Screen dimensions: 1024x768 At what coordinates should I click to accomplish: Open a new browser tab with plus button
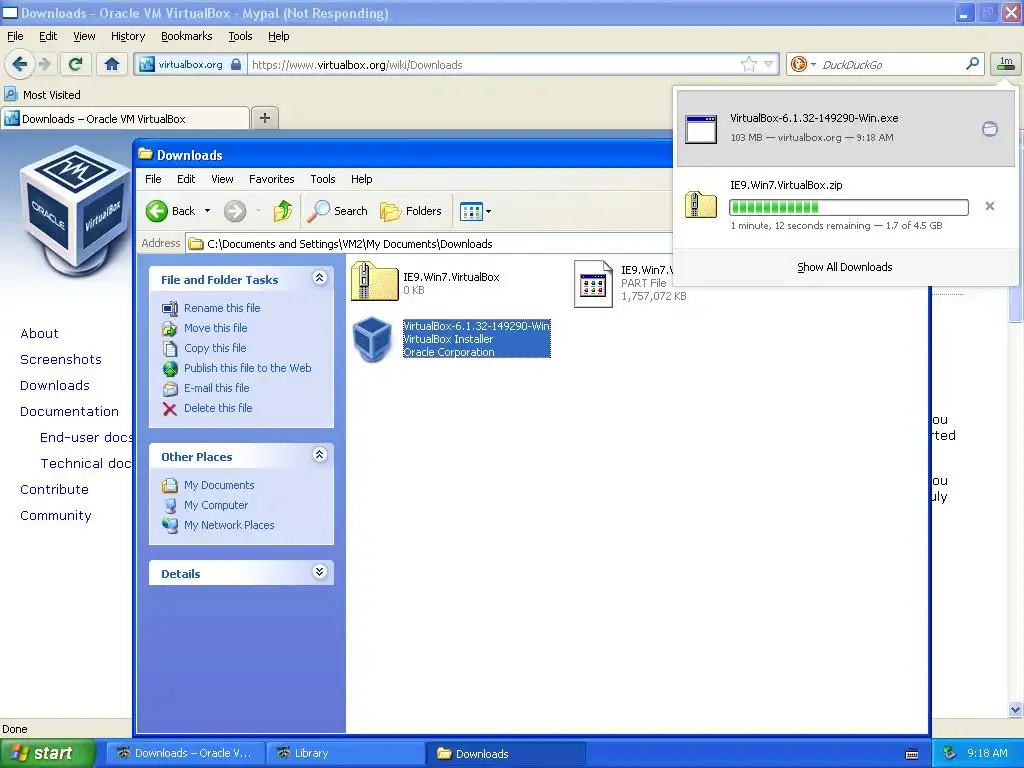point(264,118)
